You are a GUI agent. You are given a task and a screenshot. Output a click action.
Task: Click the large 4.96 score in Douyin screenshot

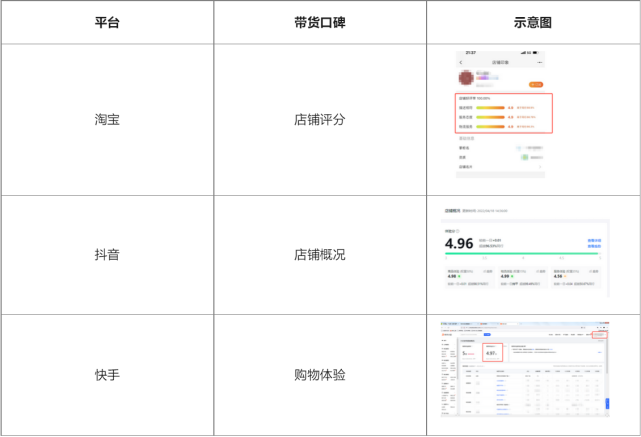459,244
